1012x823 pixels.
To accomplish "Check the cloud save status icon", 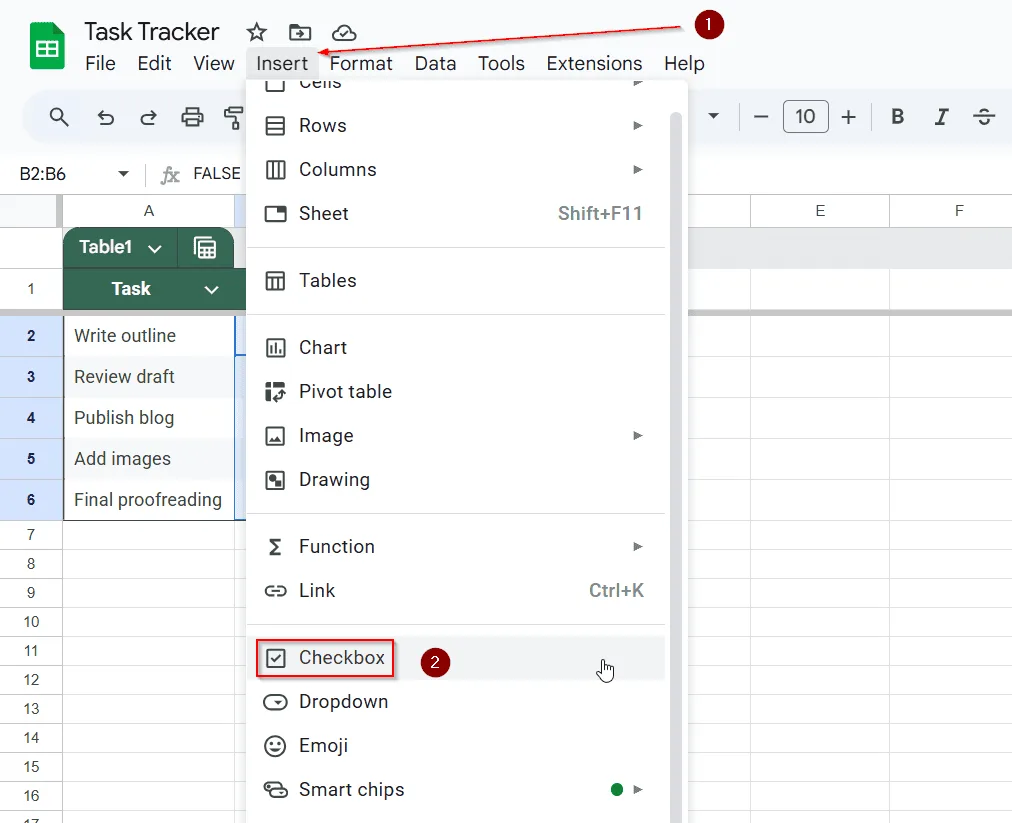I will click(344, 32).
